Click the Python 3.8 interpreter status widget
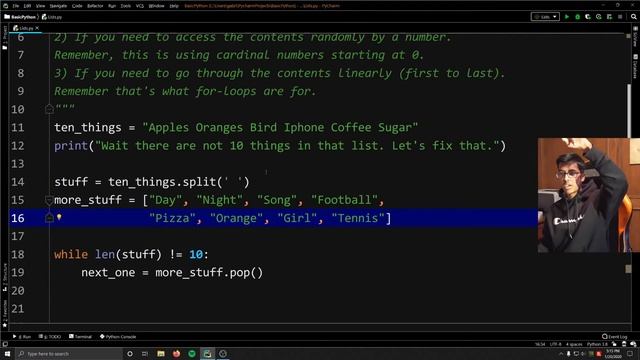Screen dimensions: 640x360 597,344
